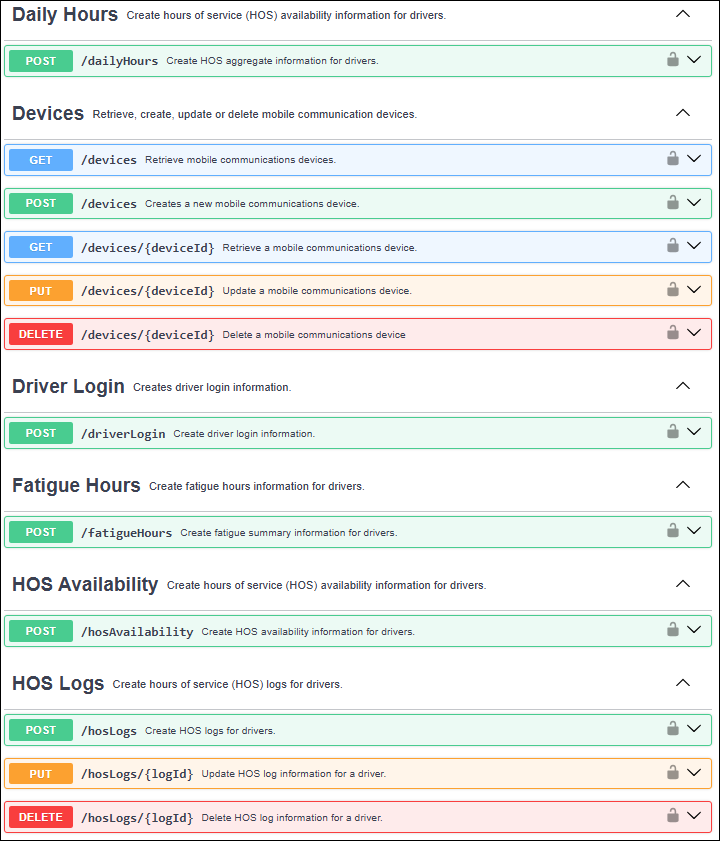Screen dimensions: 720x841
Task: Expand GET /devices/{deviceId} with its down arrow
Action: pyautogui.click(x=694, y=246)
